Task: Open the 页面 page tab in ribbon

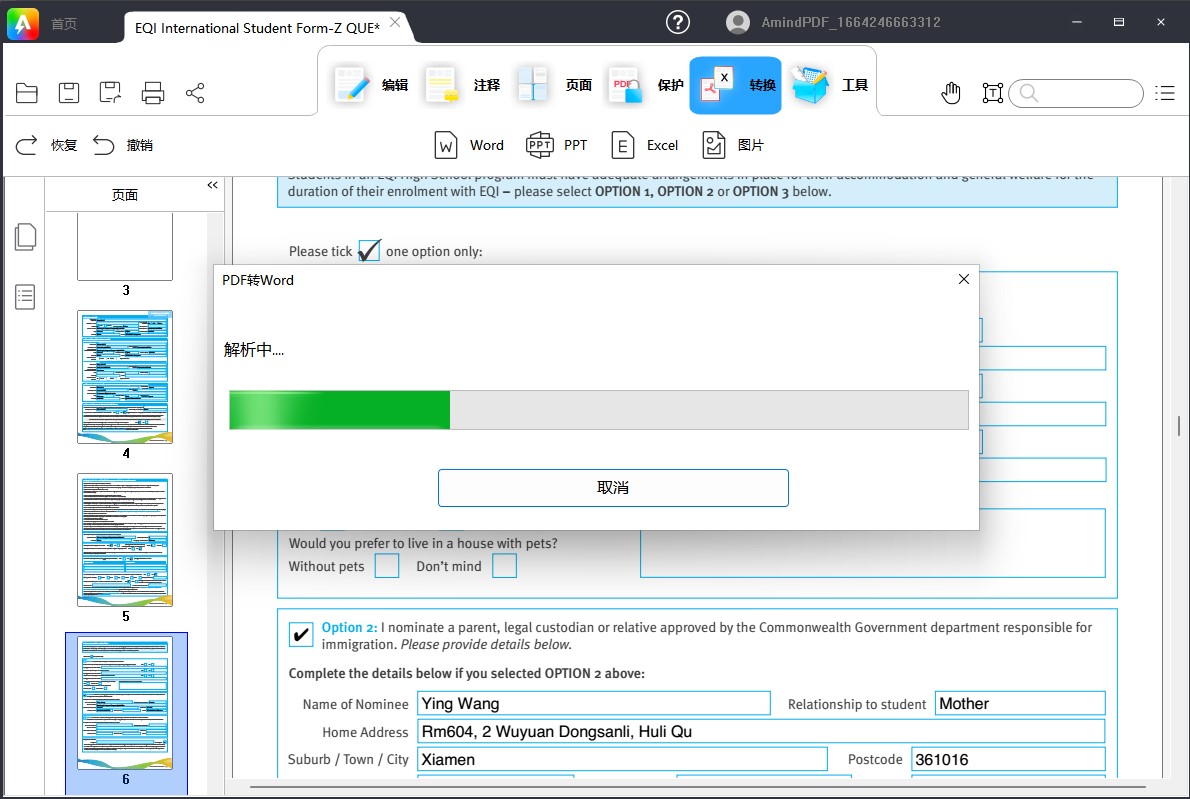Action: 555,85
